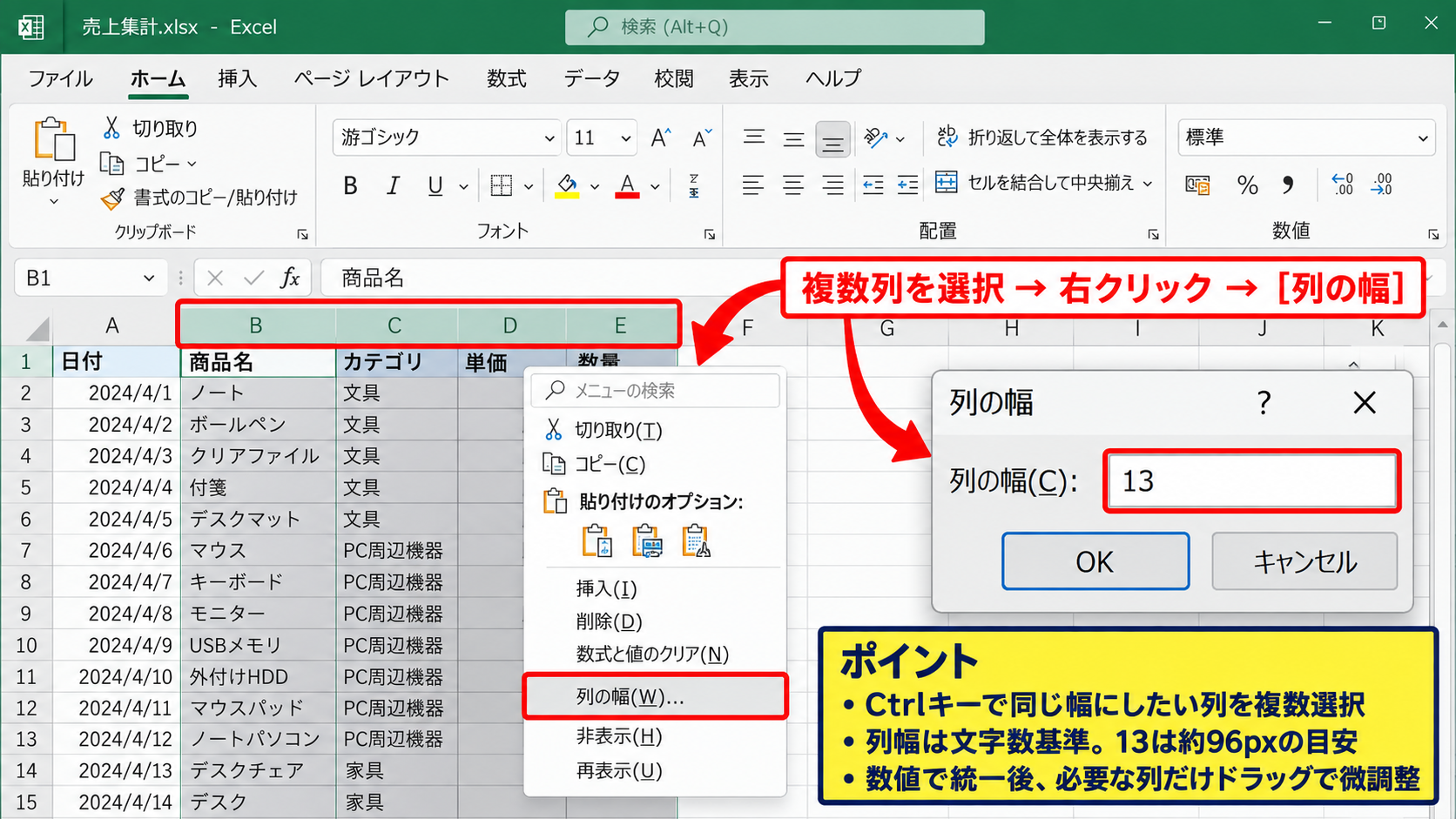Click the center horizontal alignment icon
Screen dimensions: 1456x819
coord(792,185)
